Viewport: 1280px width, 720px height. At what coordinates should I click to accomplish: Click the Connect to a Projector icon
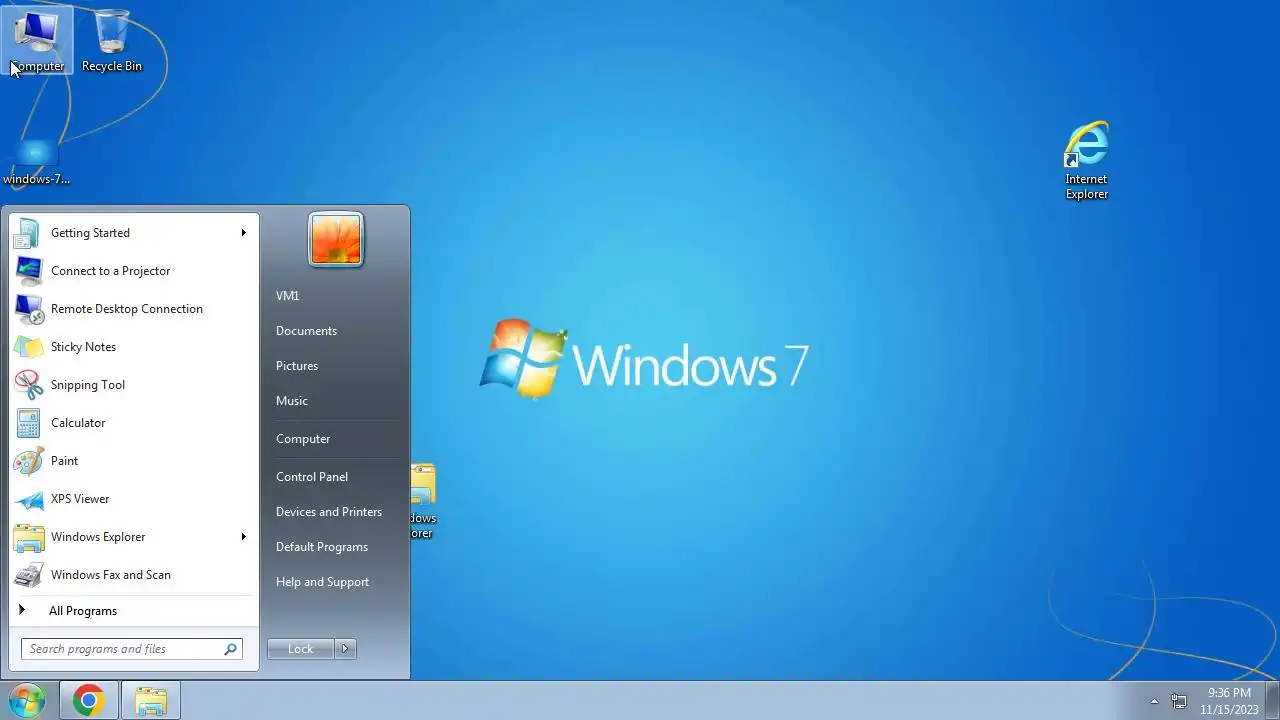coord(28,271)
